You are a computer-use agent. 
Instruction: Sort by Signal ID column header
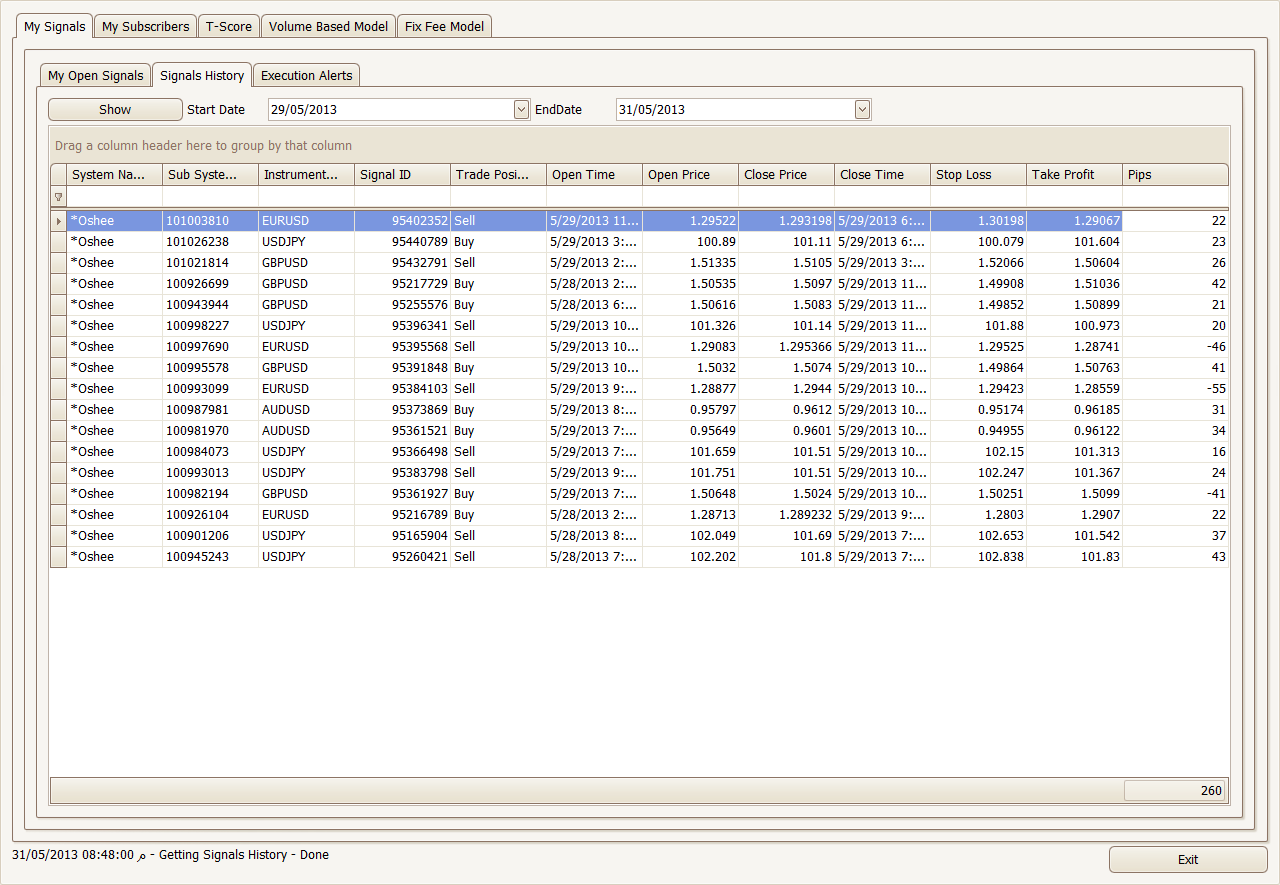(x=402, y=175)
